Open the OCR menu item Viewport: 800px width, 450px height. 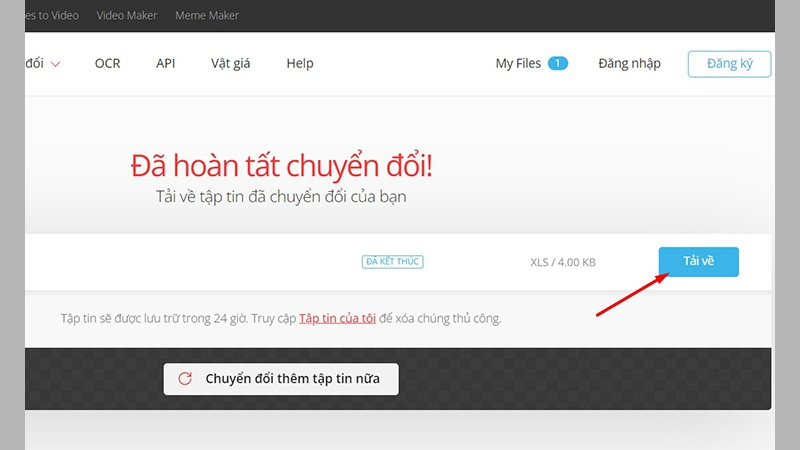pos(108,64)
